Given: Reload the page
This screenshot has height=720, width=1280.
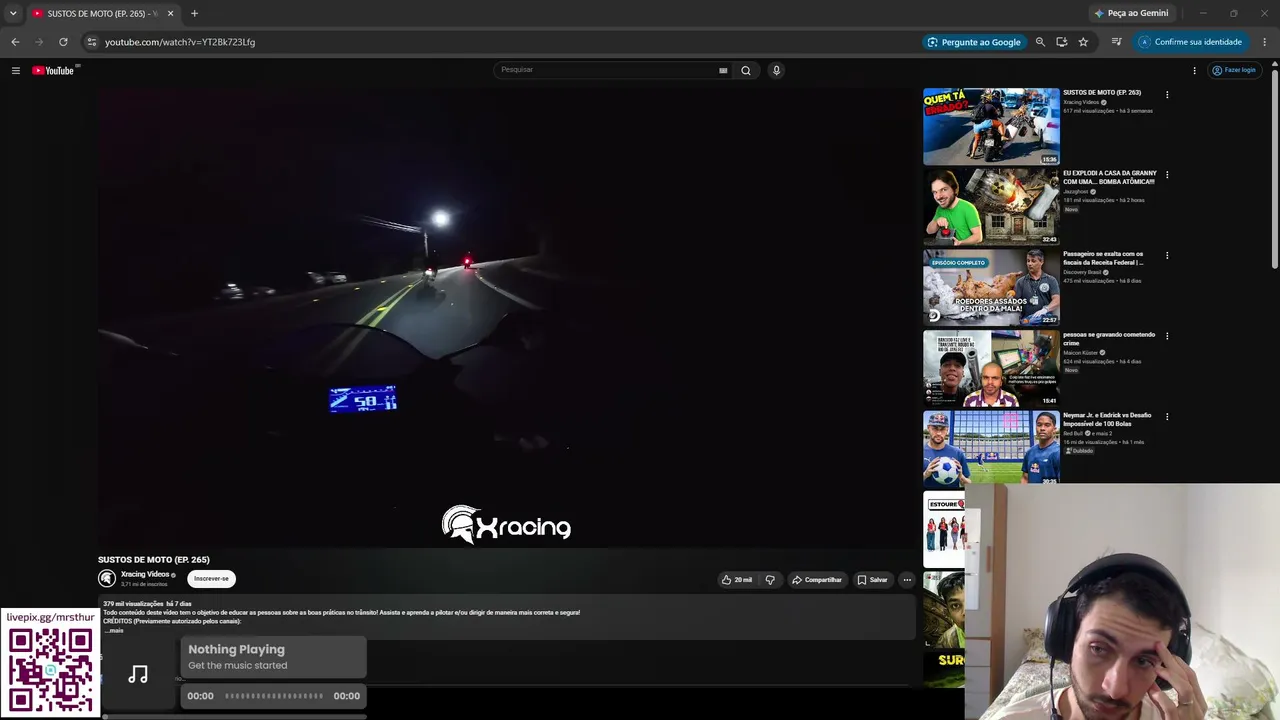Looking at the screenshot, I should 63,42.
